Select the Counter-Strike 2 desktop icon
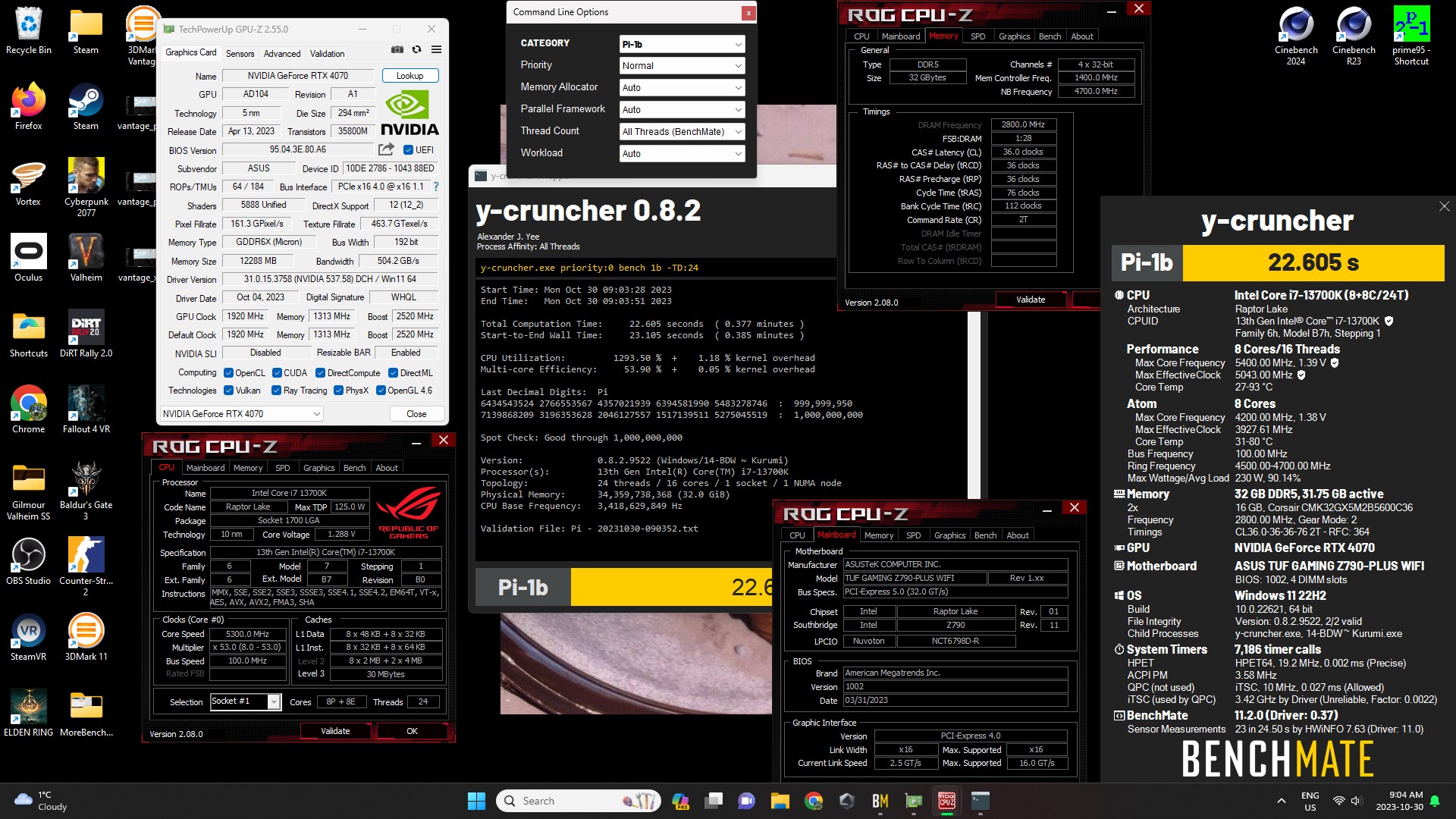This screenshot has height=819, width=1456. pyautogui.click(x=86, y=566)
